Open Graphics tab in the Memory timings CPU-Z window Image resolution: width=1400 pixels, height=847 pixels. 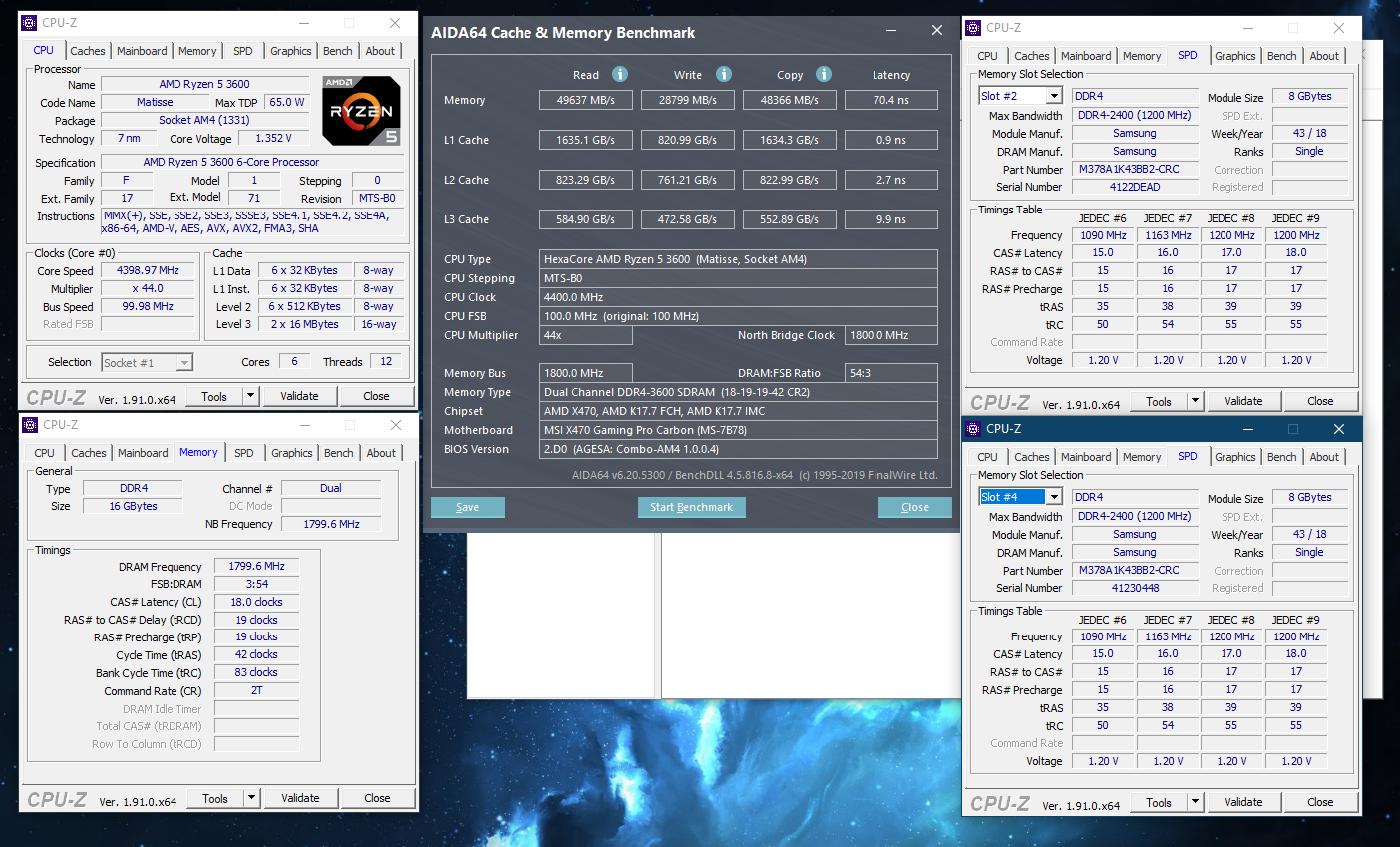[x=292, y=453]
